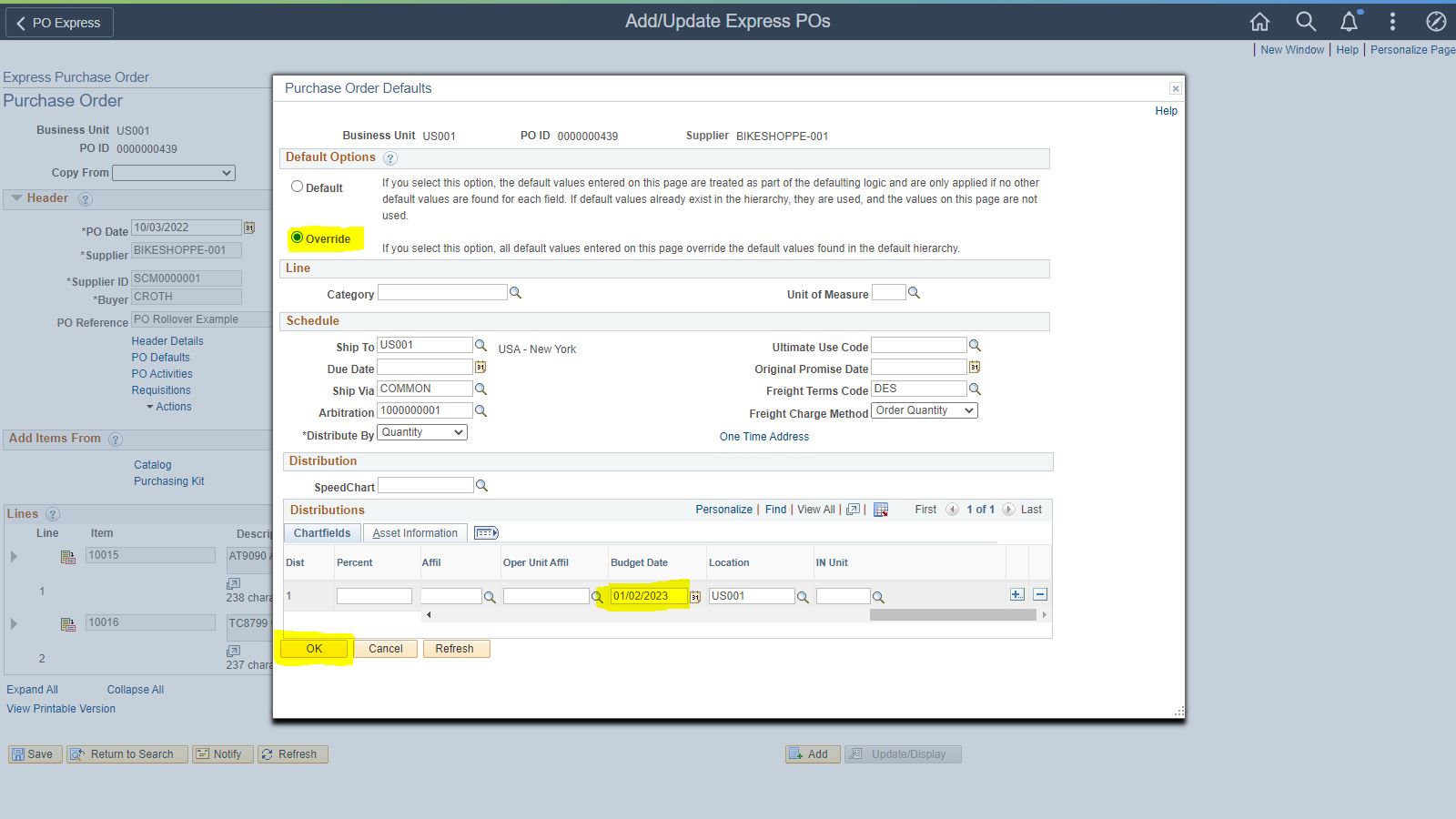Open the Distribute By dropdown
The height and width of the screenshot is (819, 1456).
pyautogui.click(x=422, y=433)
